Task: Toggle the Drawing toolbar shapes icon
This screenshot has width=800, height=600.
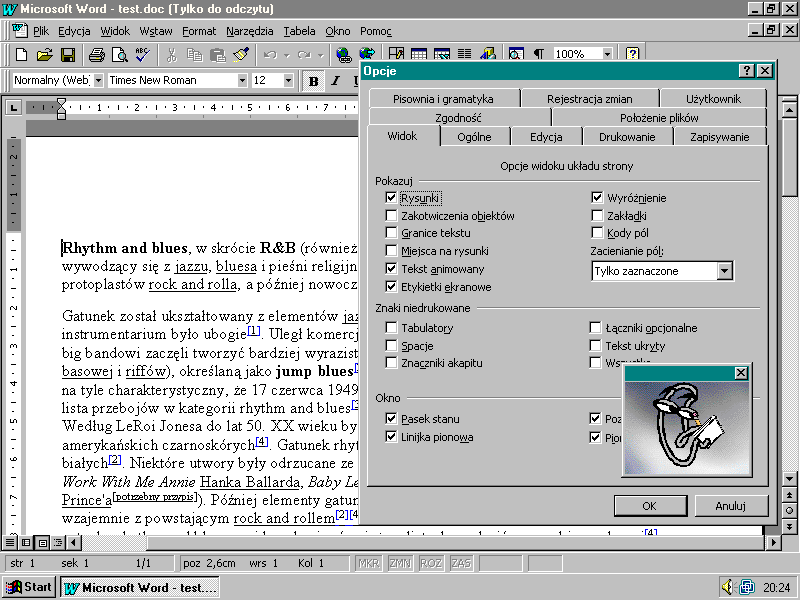Action: click(x=488, y=53)
